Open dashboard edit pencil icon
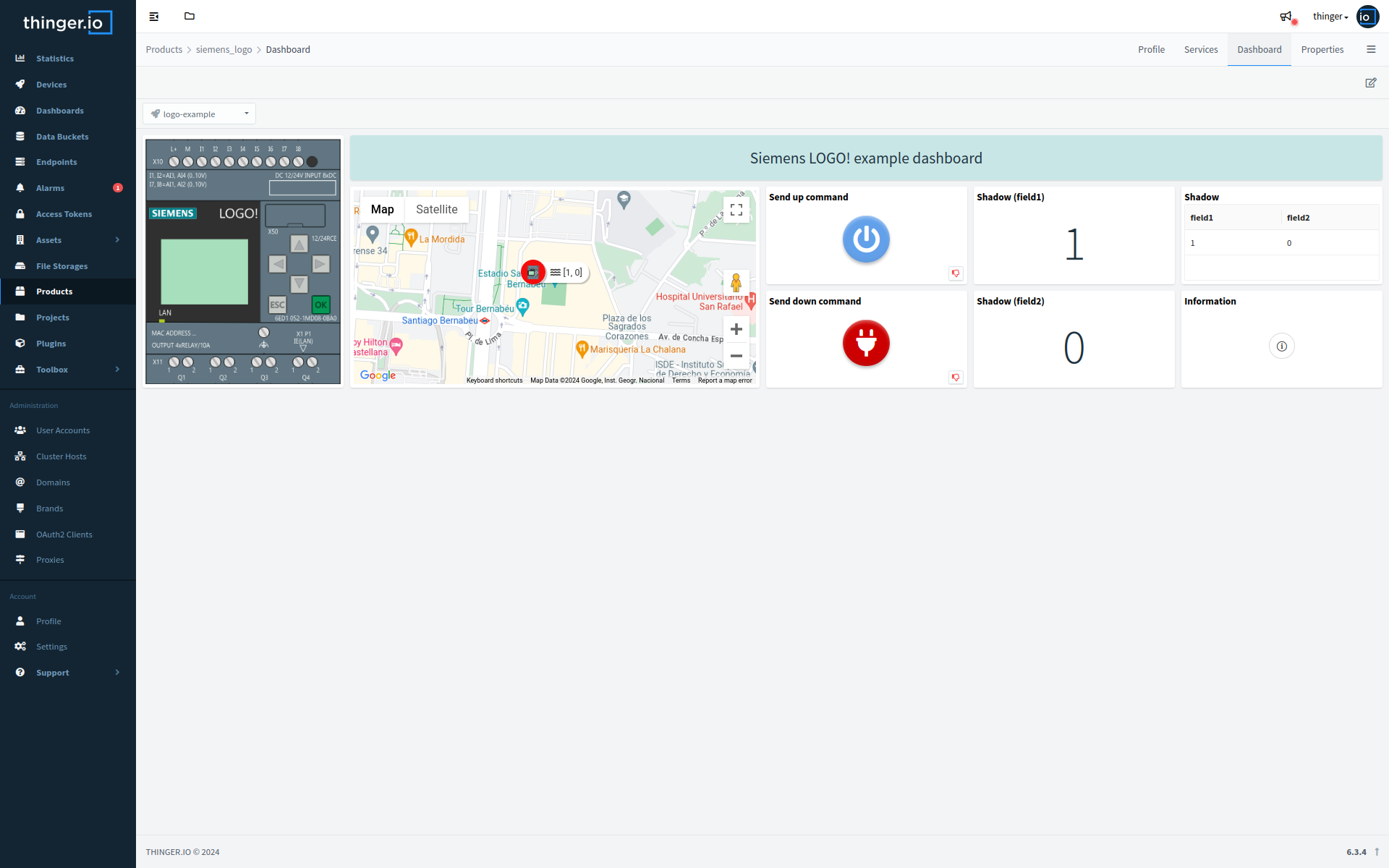 tap(1370, 83)
